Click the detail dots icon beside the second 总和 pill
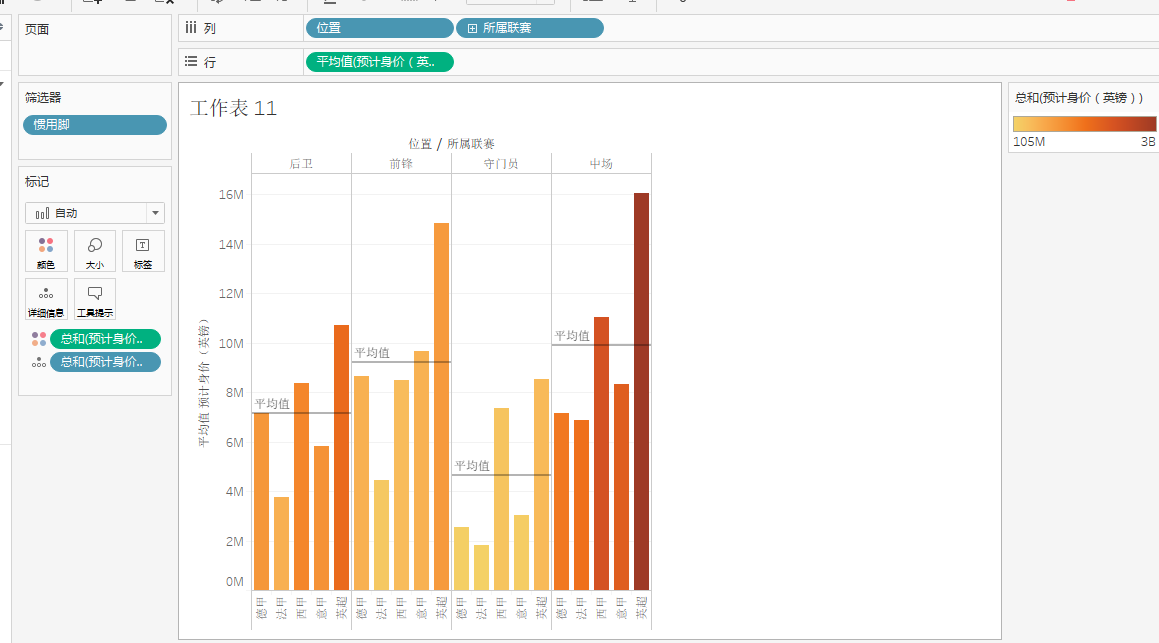This screenshot has height=643, width=1159. pyautogui.click(x=38, y=362)
